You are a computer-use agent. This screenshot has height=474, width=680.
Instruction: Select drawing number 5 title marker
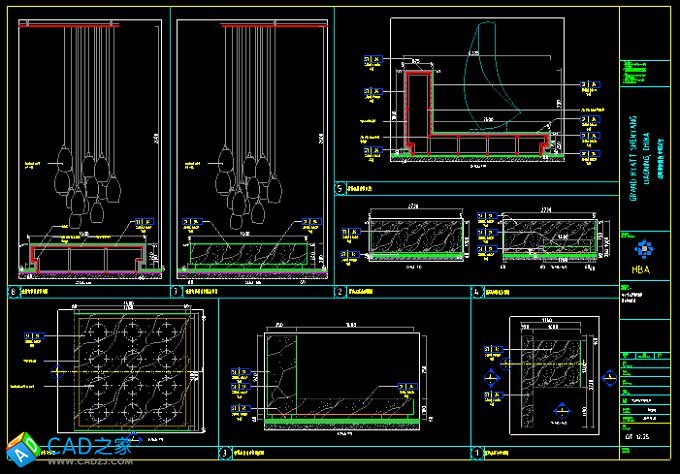pyautogui.click(x=340, y=188)
